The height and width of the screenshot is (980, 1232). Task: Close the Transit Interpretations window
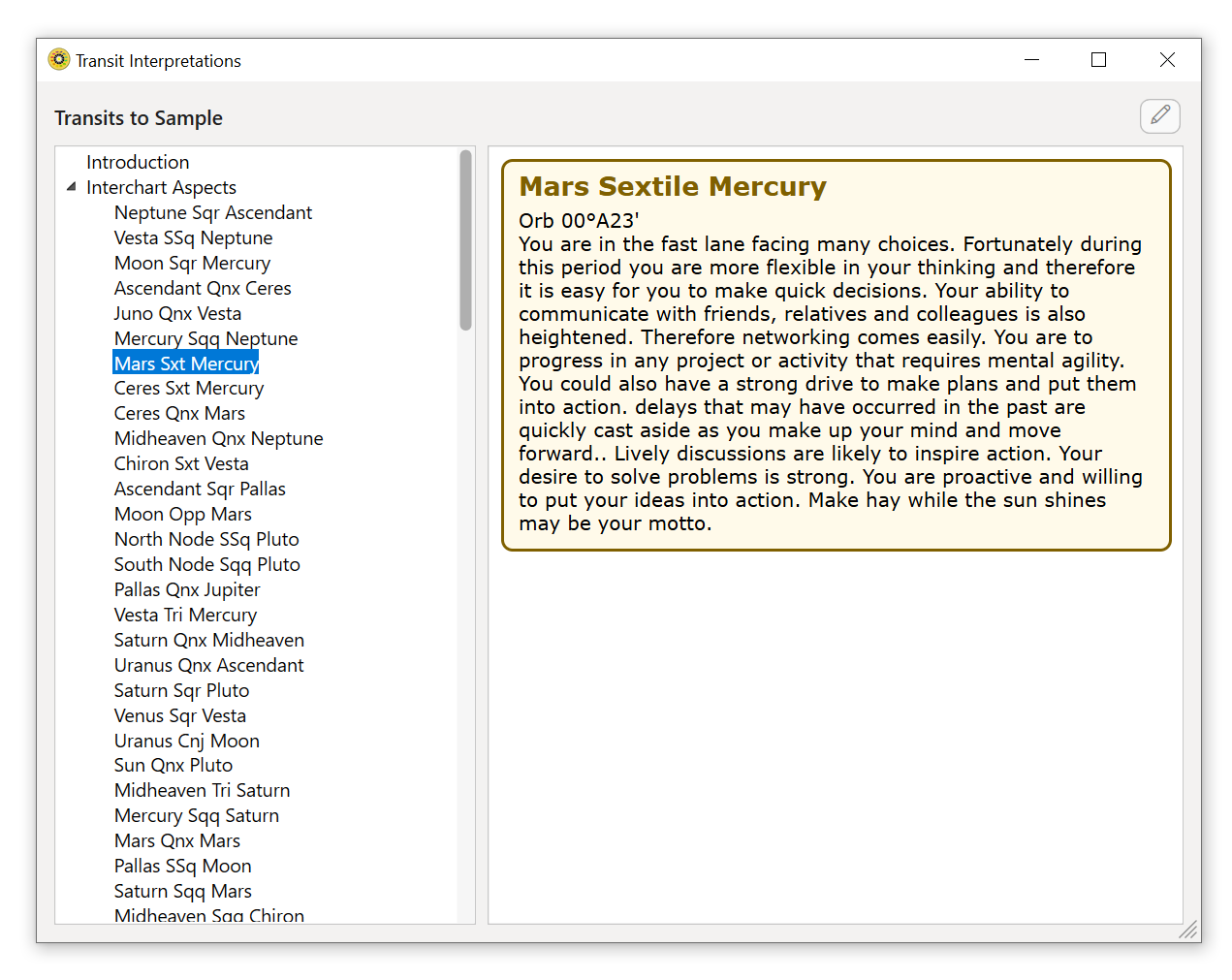(x=1167, y=60)
